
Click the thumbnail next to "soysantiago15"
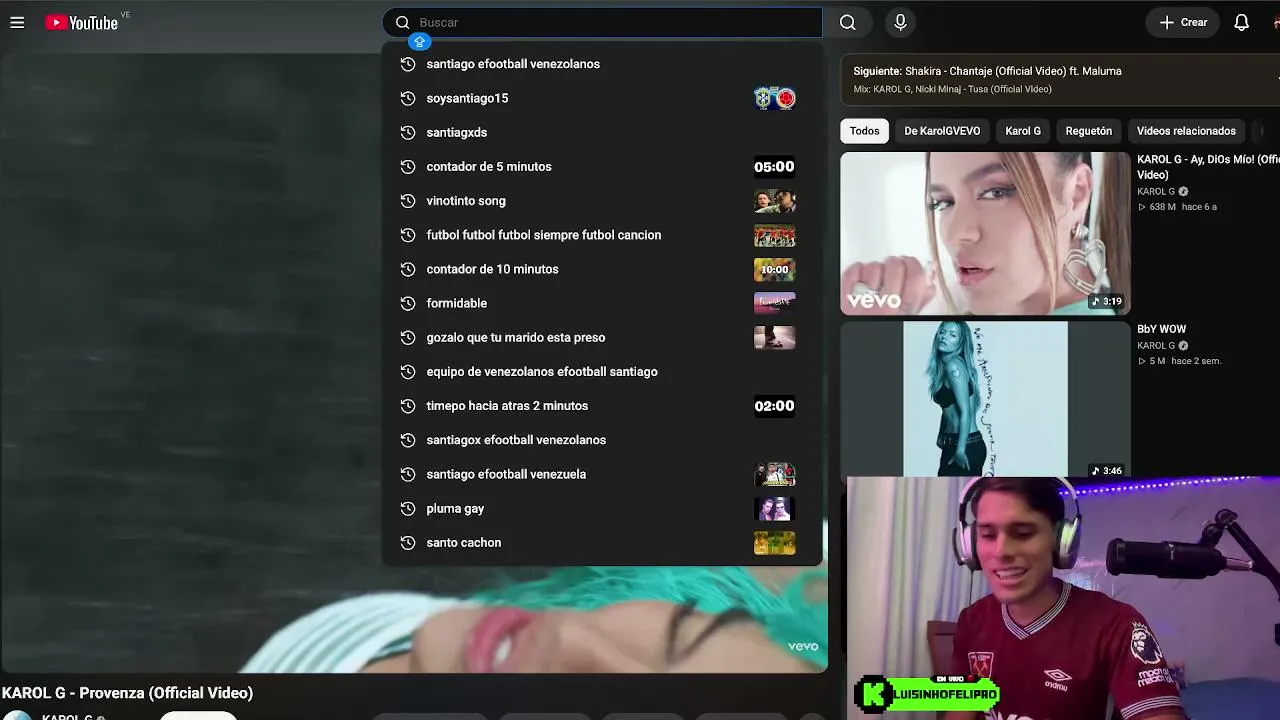pos(774,98)
